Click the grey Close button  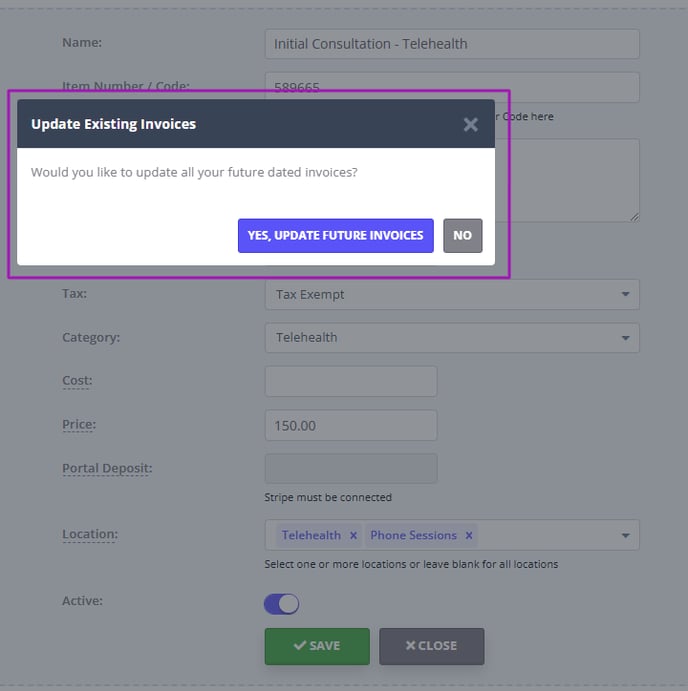[x=431, y=646]
